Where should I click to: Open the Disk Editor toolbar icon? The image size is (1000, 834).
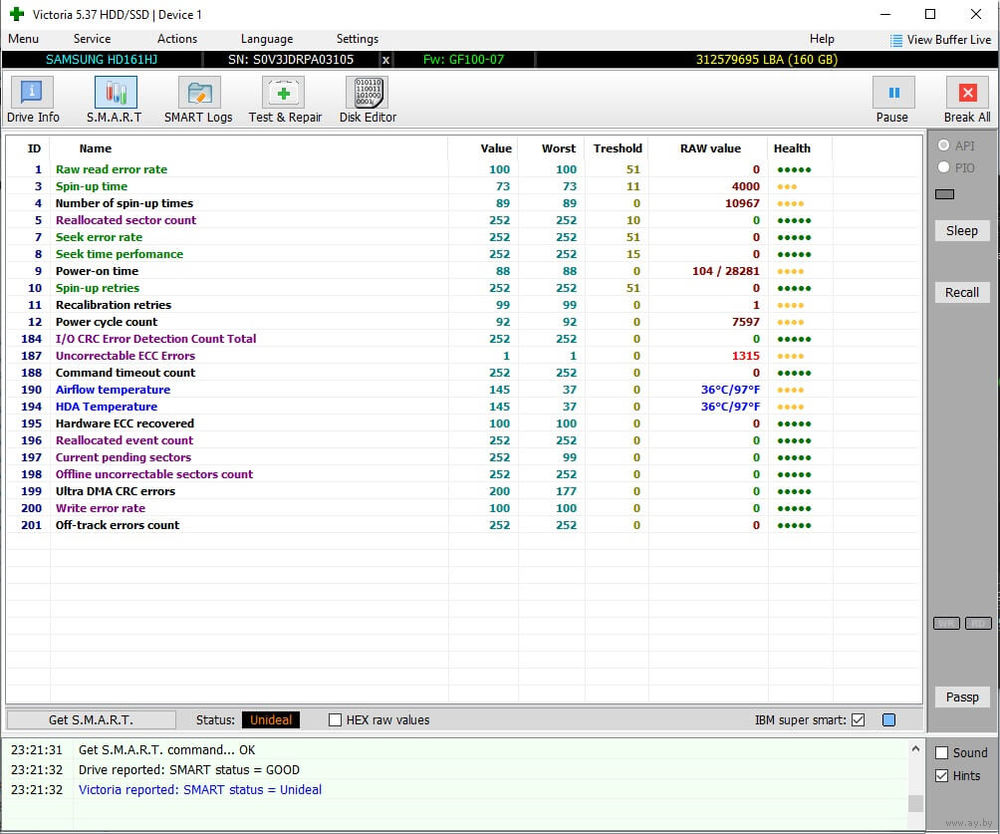367,92
